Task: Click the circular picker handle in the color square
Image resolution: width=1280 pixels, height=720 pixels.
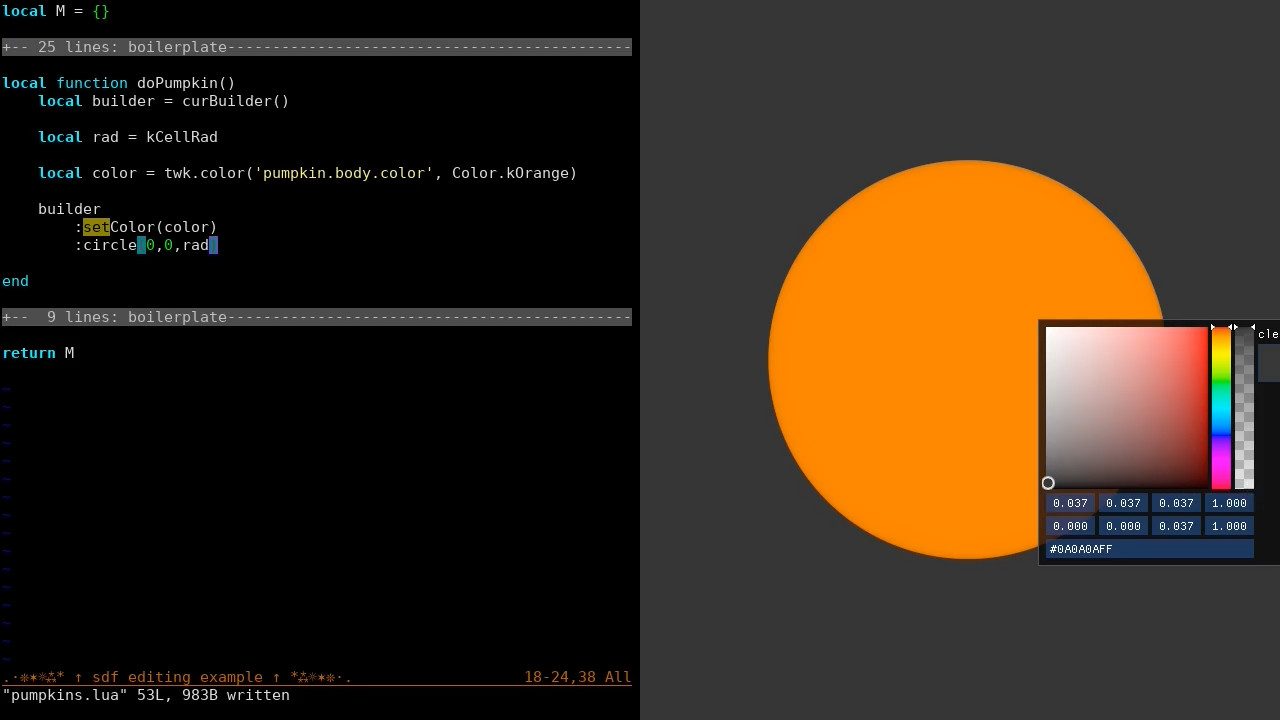Action: click(x=1048, y=483)
